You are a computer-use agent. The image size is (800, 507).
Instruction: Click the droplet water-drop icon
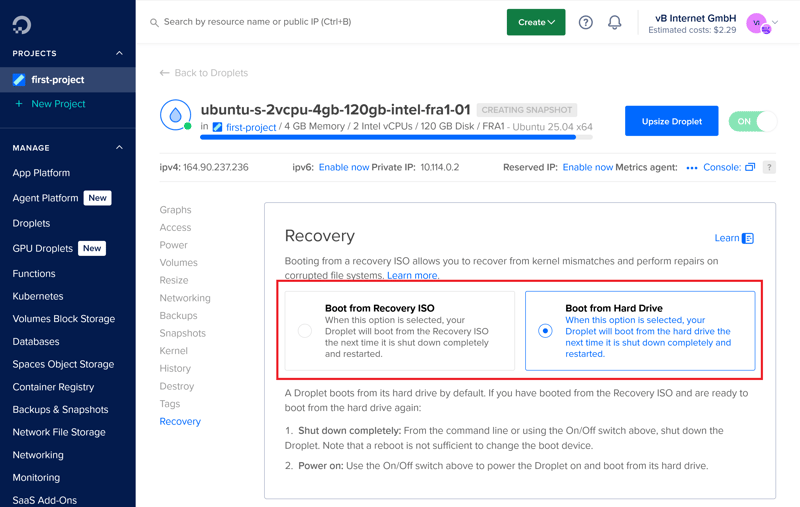[x=176, y=115]
